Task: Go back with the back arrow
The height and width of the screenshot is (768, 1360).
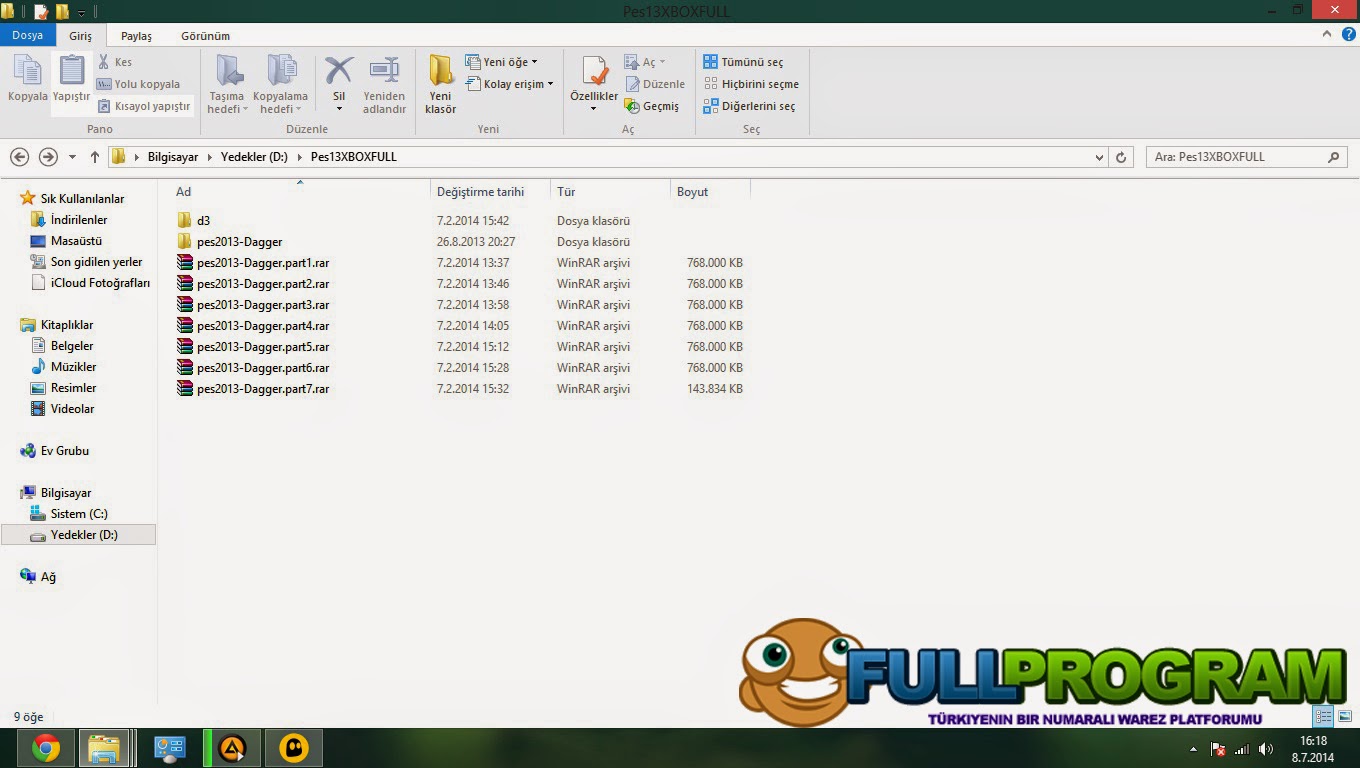Action: [x=19, y=157]
